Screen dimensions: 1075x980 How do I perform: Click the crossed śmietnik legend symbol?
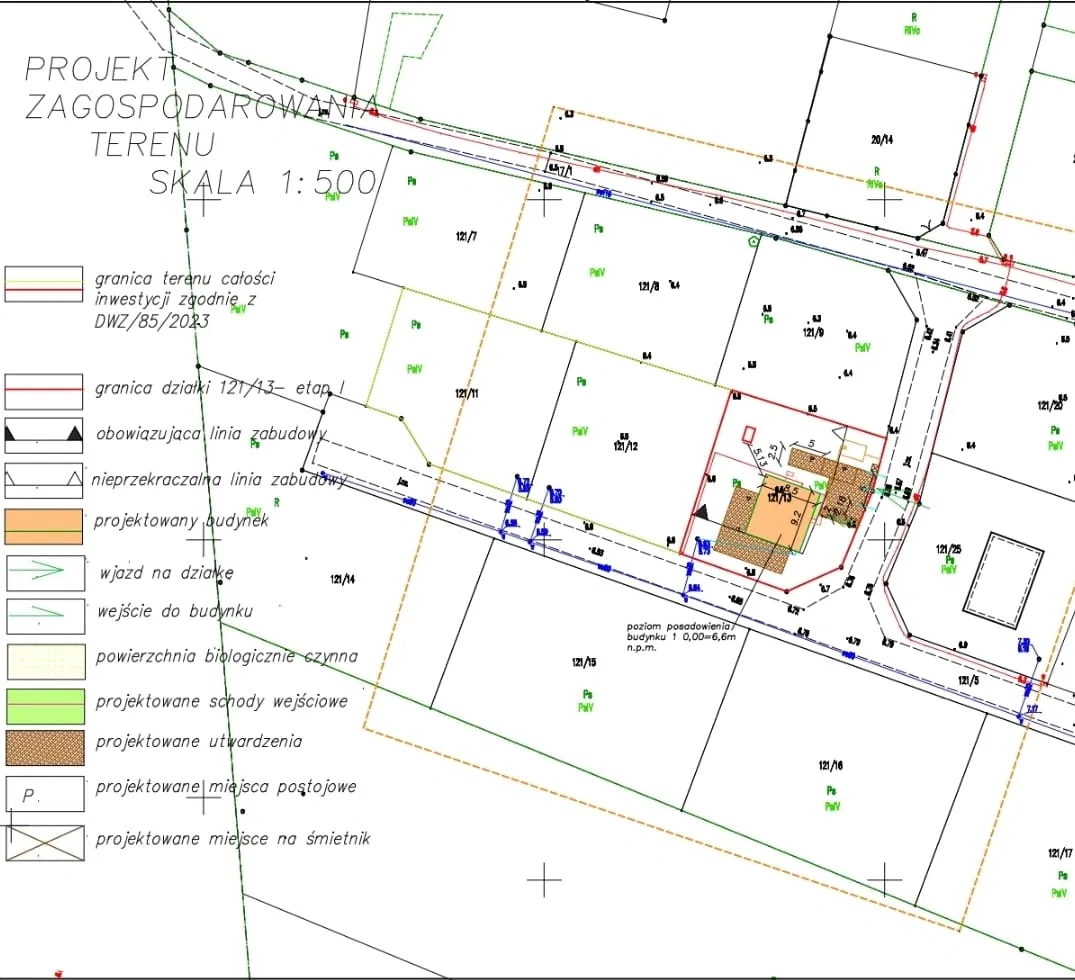pyautogui.click(x=44, y=842)
